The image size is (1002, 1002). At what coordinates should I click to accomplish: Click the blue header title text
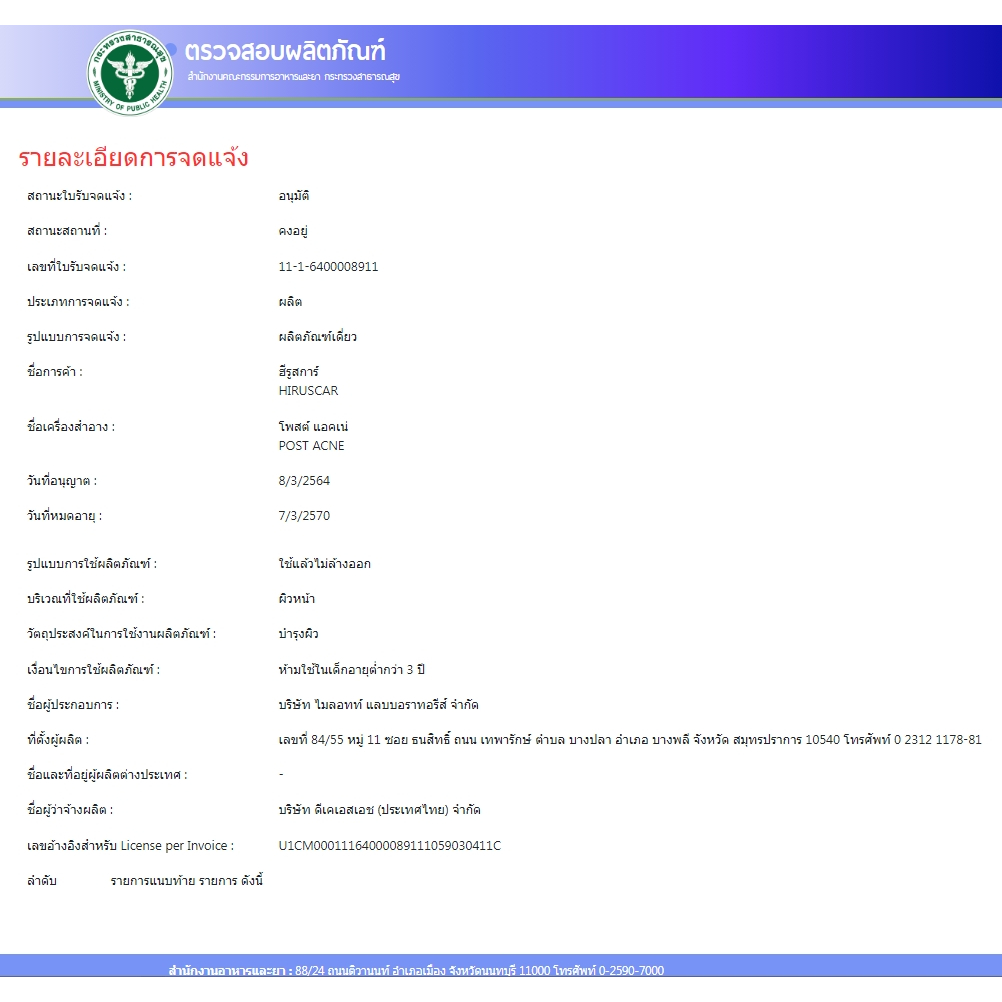pyautogui.click(x=284, y=51)
